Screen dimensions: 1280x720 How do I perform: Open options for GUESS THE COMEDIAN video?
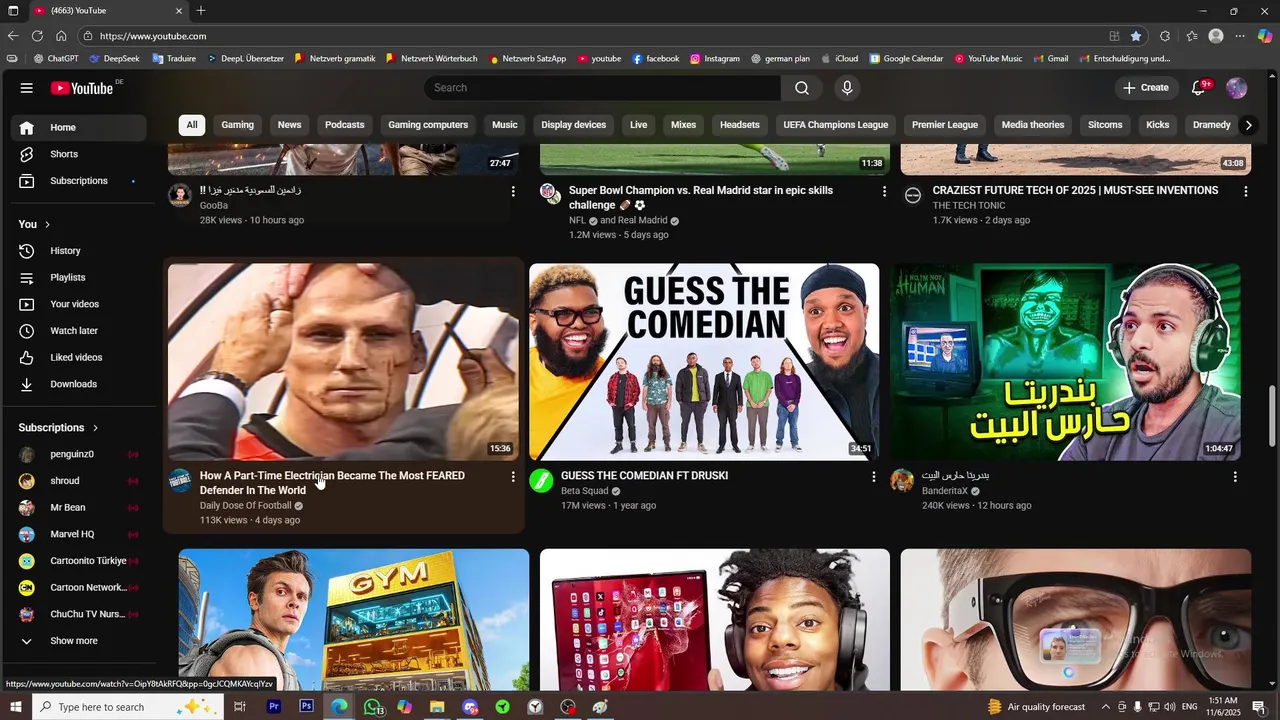[x=873, y=477]
